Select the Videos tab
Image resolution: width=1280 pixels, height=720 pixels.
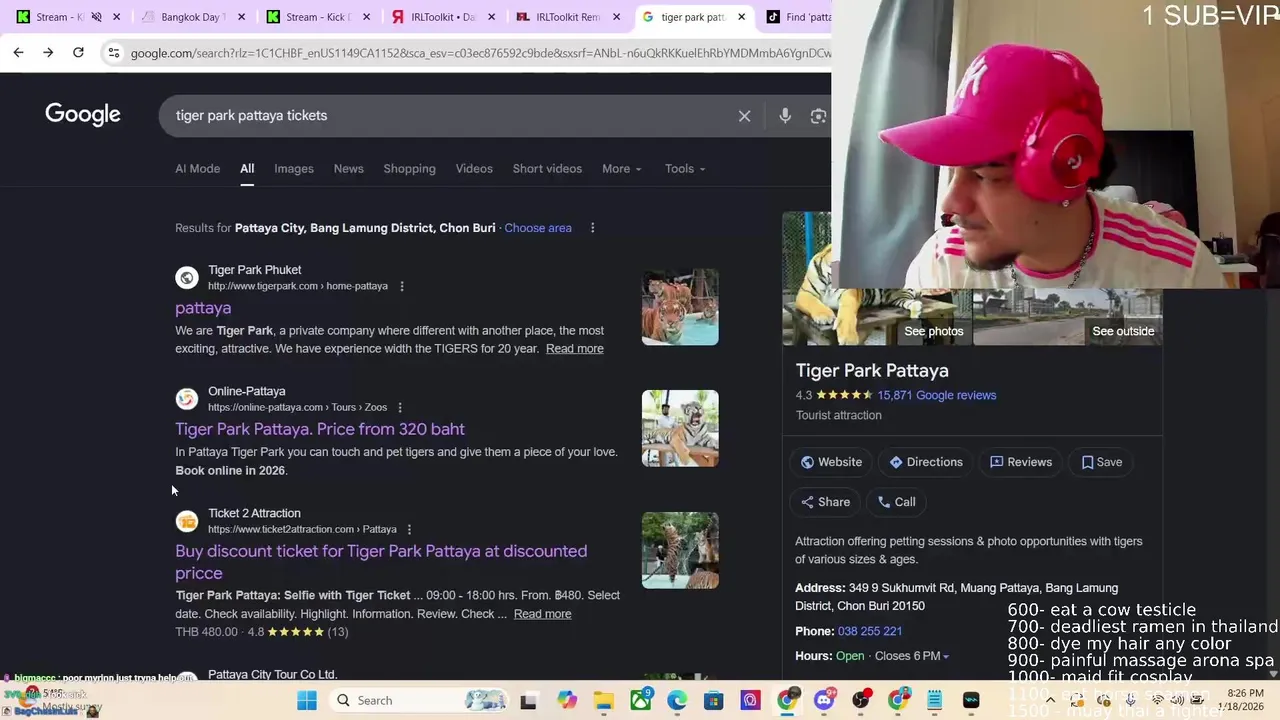click(474, 169)
